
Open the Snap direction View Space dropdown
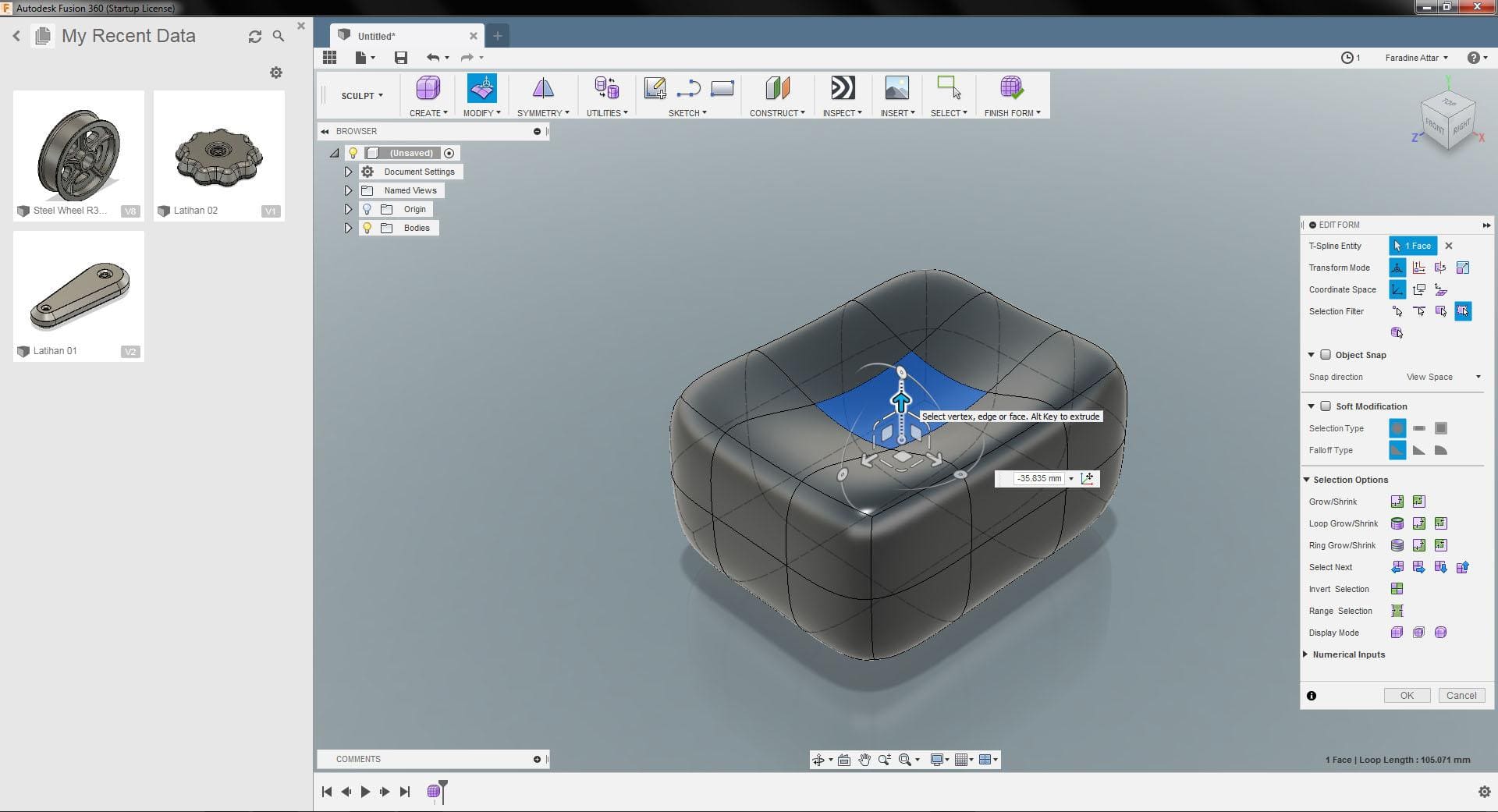tap(1443, 377)
